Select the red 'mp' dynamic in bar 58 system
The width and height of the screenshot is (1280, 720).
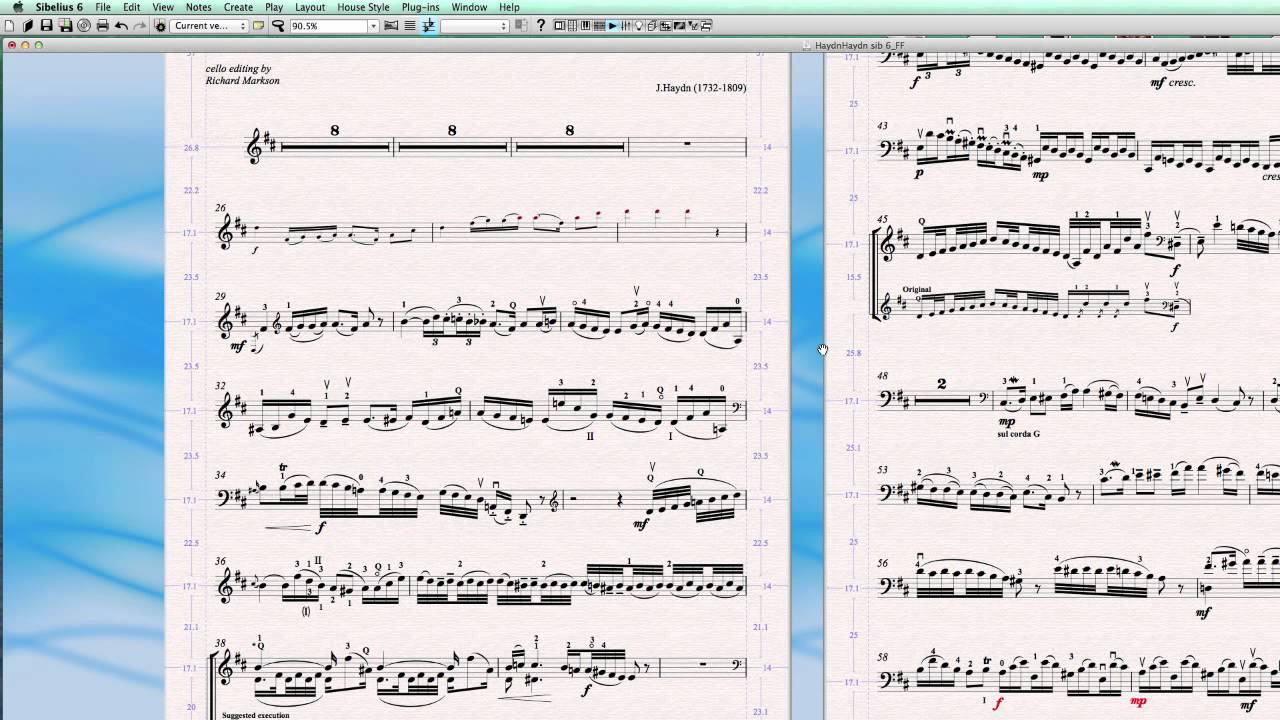click(x=1139, y=702)
